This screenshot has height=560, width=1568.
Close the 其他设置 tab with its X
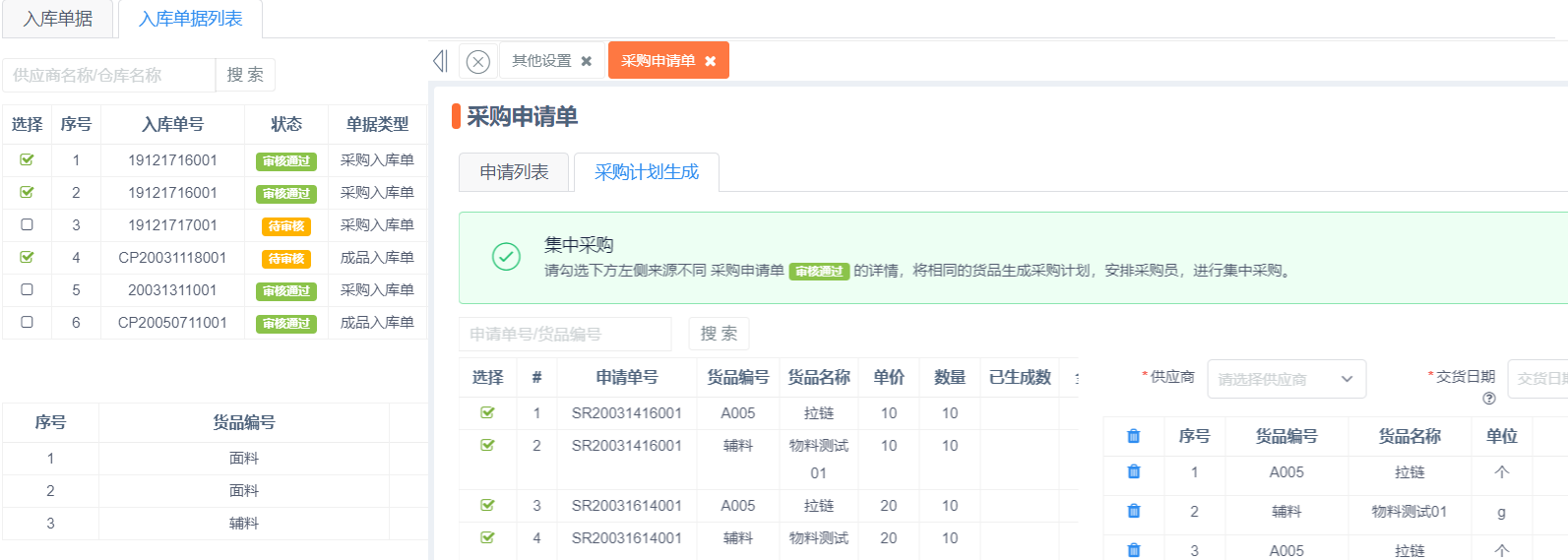click(587, 61)
